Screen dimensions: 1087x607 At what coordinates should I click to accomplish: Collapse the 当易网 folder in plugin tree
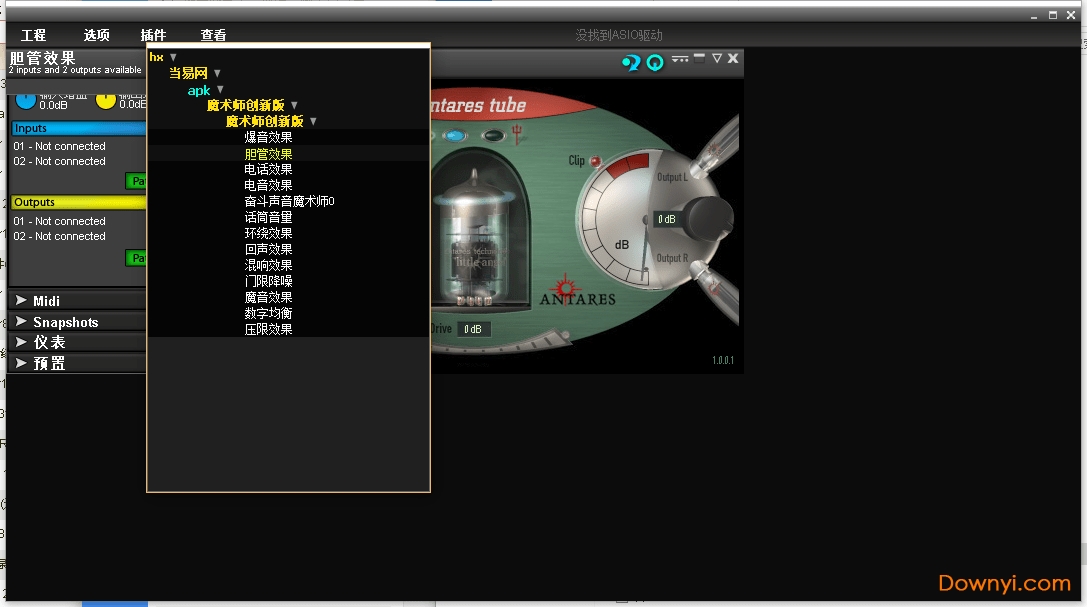pyautogui.click(x=217, y=73)
